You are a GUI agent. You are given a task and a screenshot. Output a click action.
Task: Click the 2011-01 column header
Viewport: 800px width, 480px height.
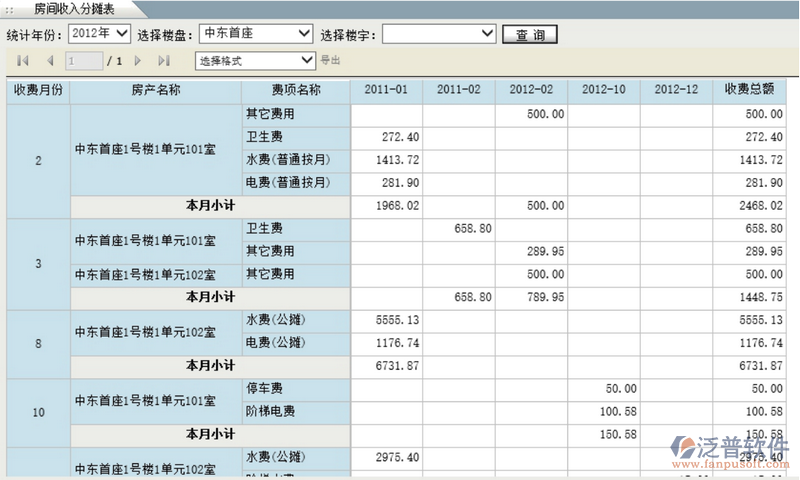point(386,90)
